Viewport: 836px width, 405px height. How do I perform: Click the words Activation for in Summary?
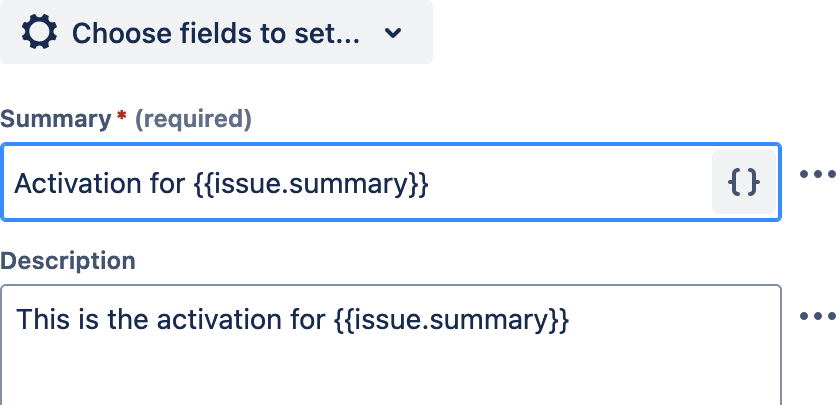[99, 184]
